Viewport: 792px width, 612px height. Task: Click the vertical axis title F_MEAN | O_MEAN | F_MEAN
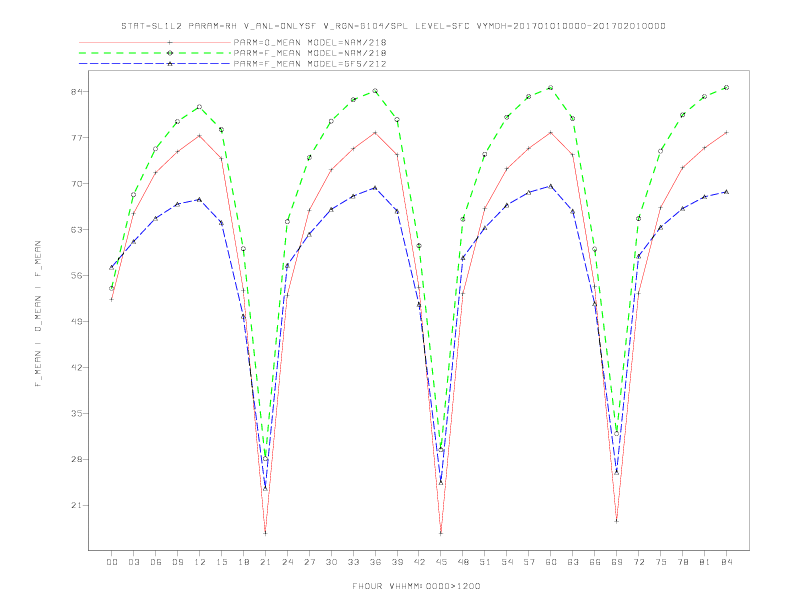[x=38, y=314]
